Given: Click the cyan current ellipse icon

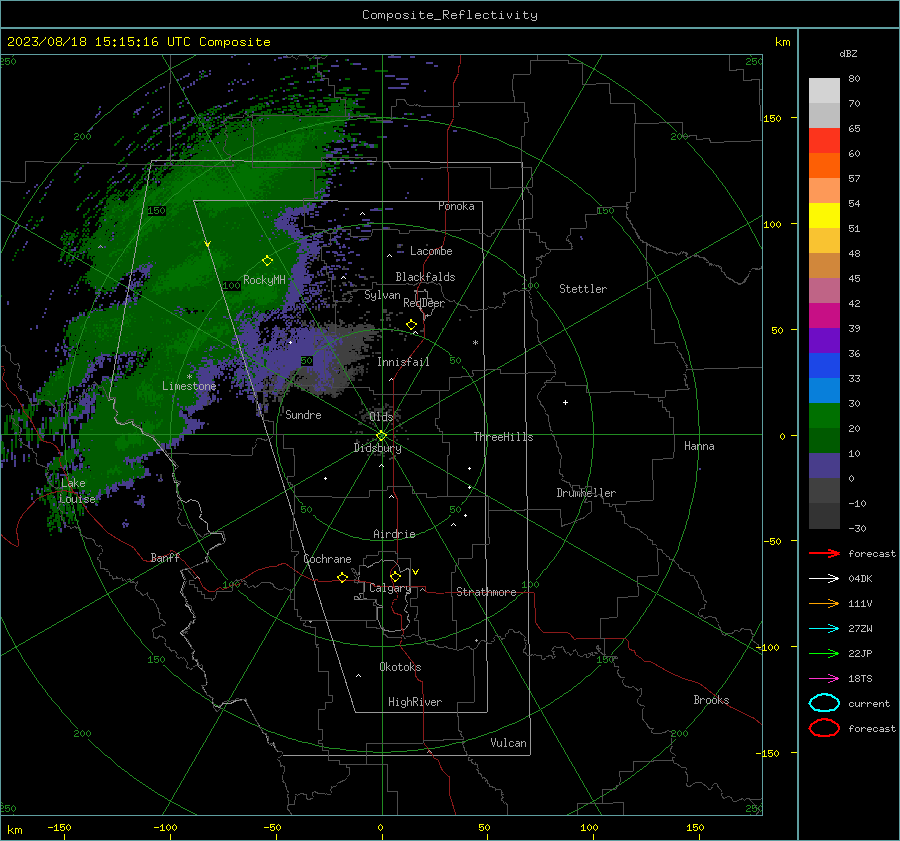Looking at the screenshot, I should [824, 703].
